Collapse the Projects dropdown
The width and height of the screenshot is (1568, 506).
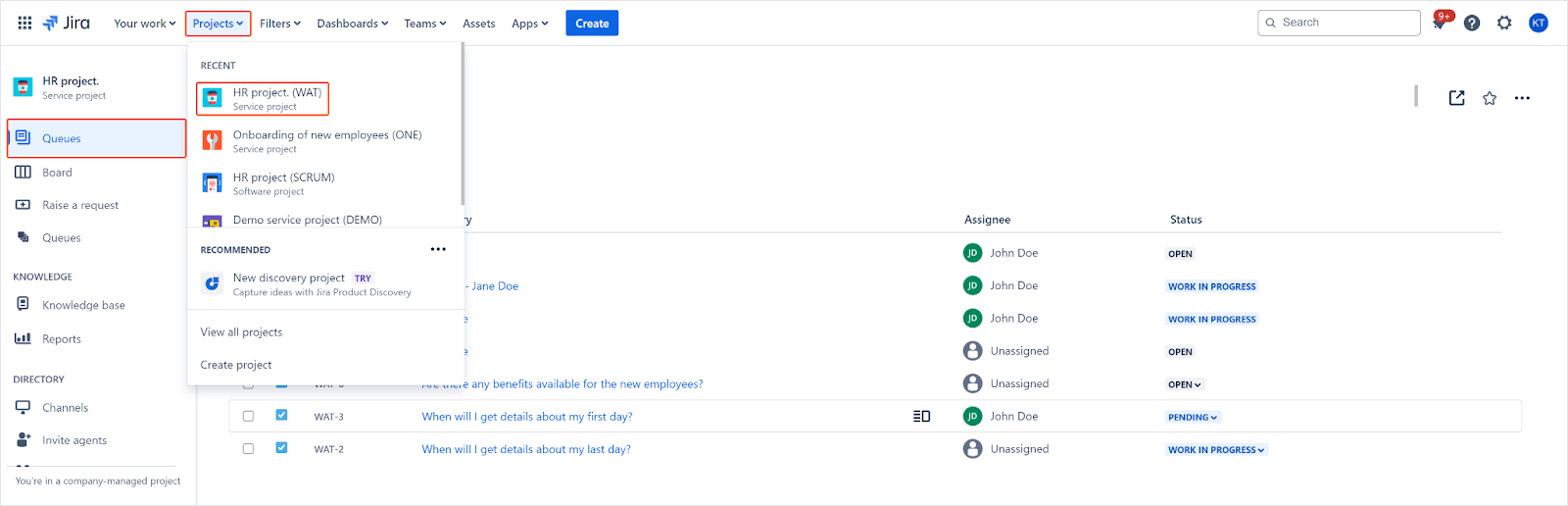tap(218, 24)
